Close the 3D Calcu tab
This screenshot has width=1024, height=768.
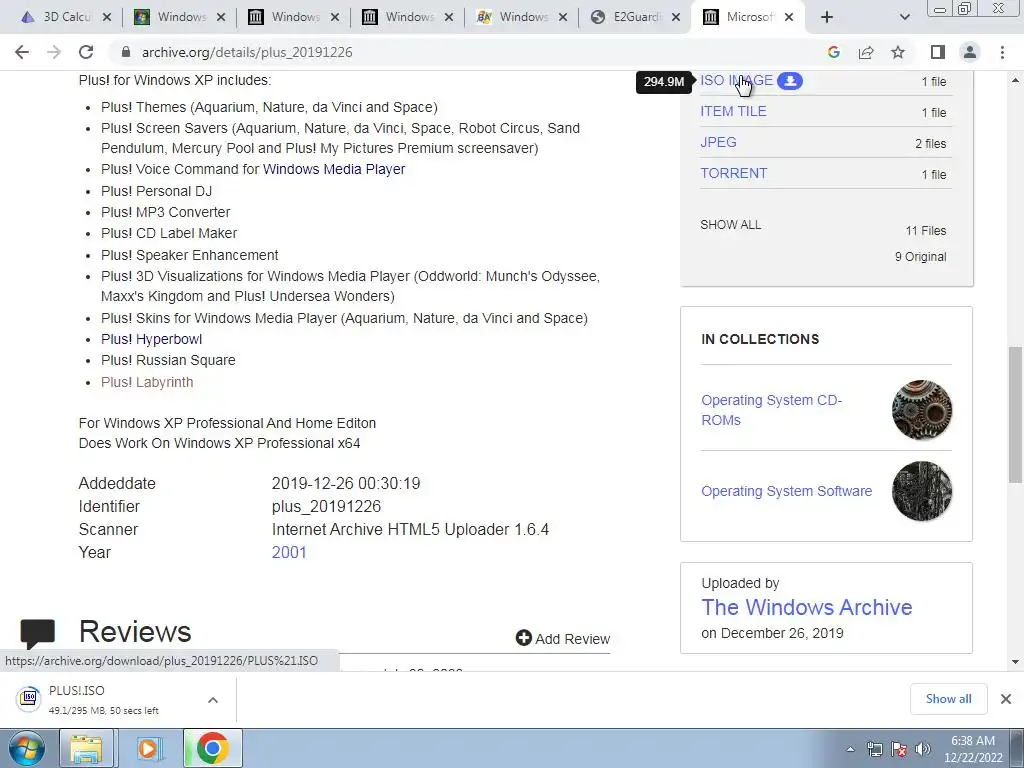tap(107, 17)
